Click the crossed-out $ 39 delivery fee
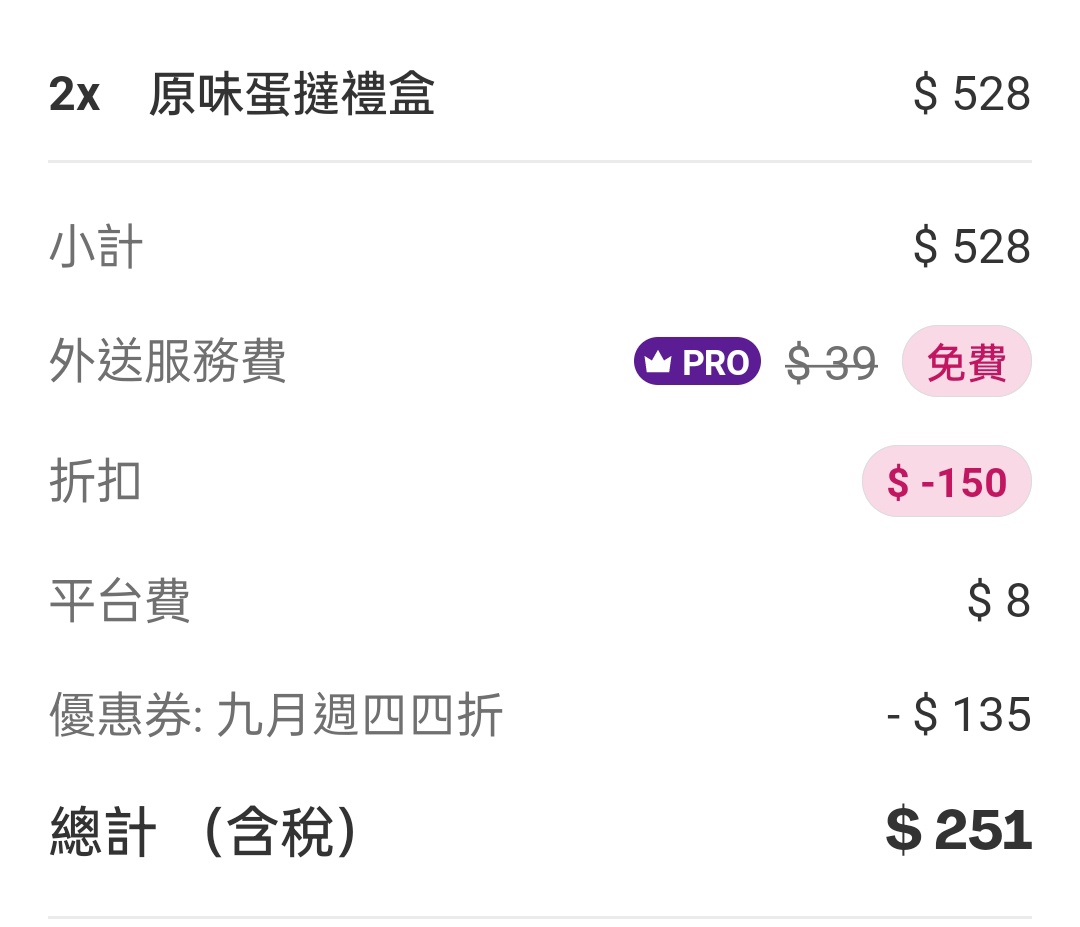This screenshot has height=927, width=1080. click(x=831, y=364)
